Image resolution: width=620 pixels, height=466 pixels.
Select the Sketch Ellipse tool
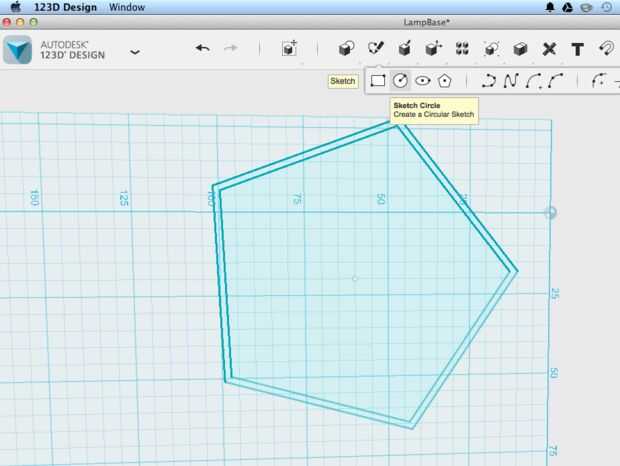pos(422,81)
